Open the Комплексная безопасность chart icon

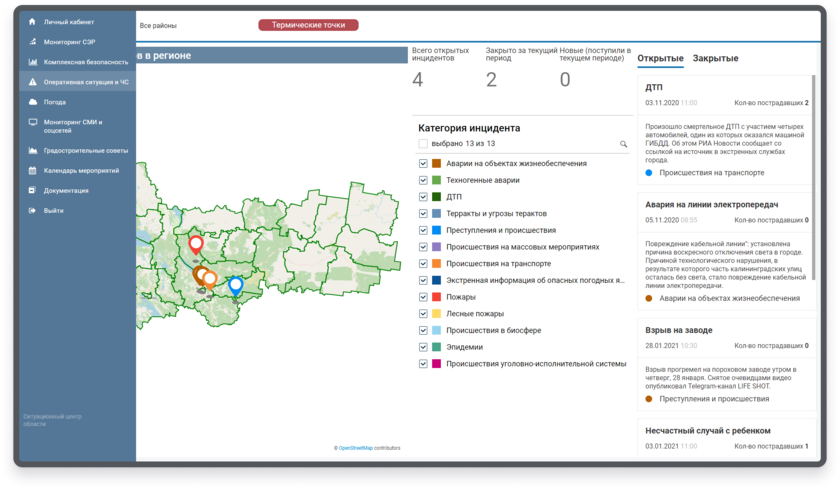33,62
